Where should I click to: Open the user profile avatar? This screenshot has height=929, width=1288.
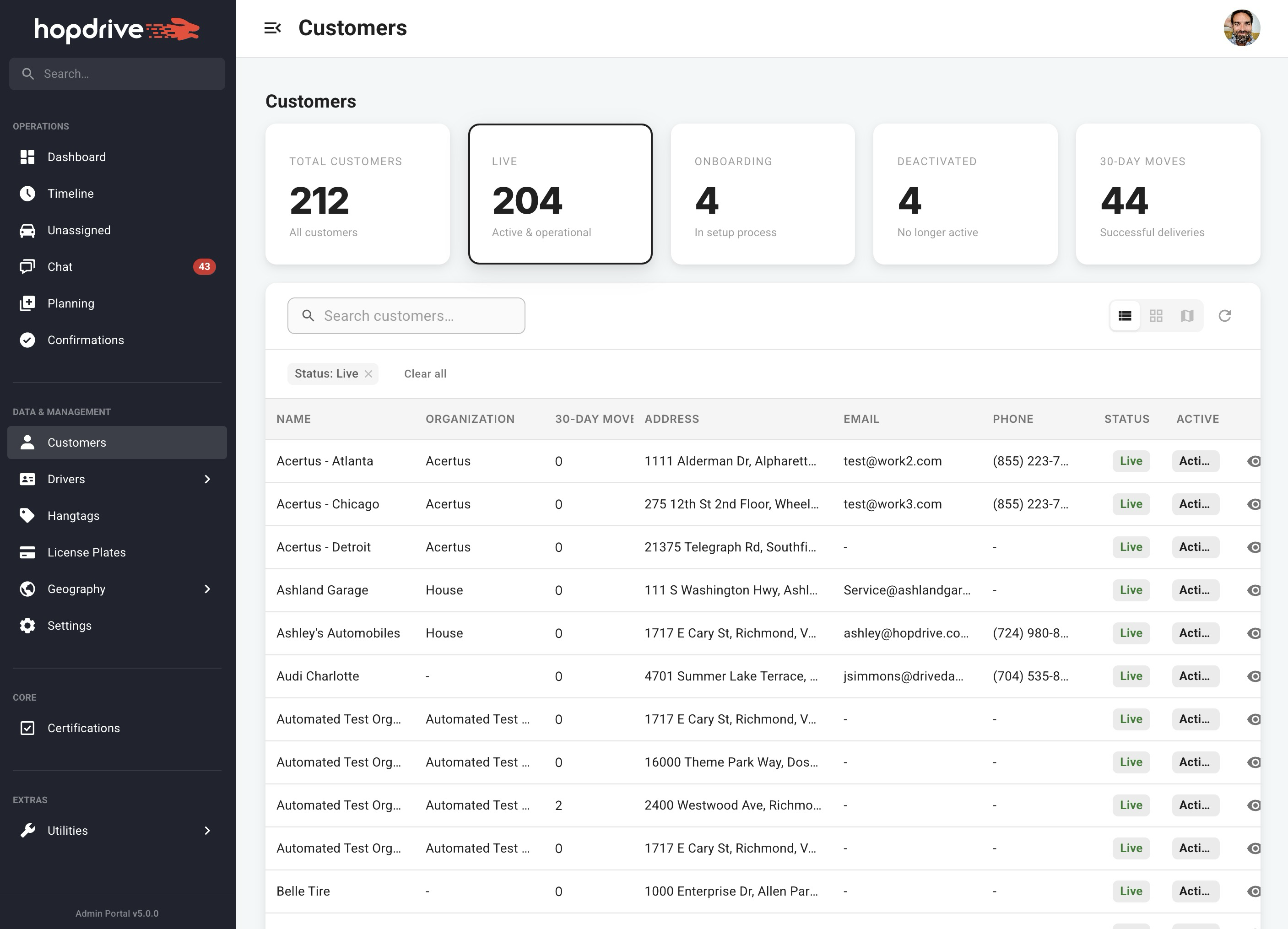1241,28
